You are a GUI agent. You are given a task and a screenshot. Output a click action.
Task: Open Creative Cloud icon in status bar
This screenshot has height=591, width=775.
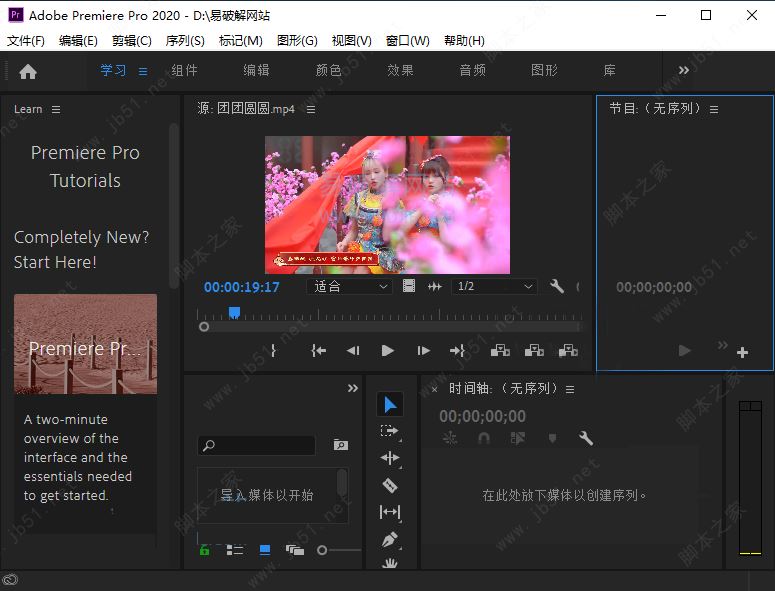[x=10, y=580]
